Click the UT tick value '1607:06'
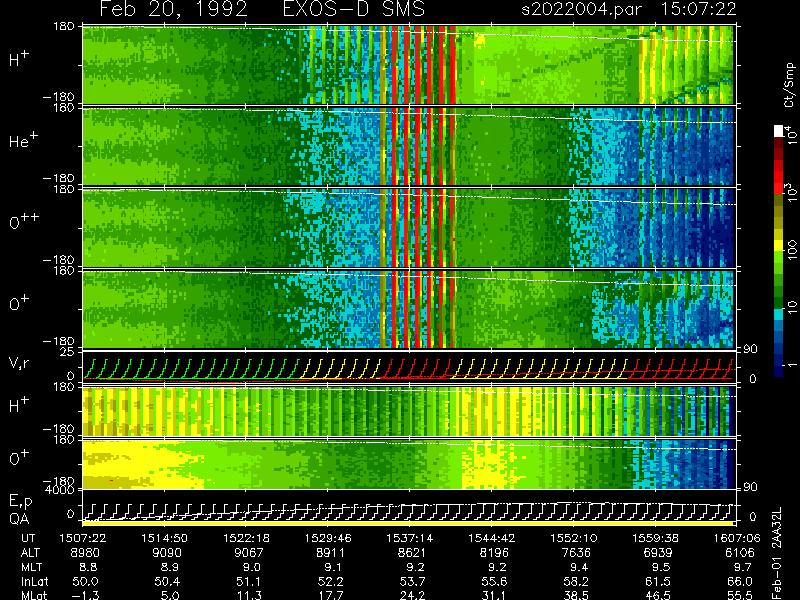Screen dimensions: 800x600 [x=737, y=538]
